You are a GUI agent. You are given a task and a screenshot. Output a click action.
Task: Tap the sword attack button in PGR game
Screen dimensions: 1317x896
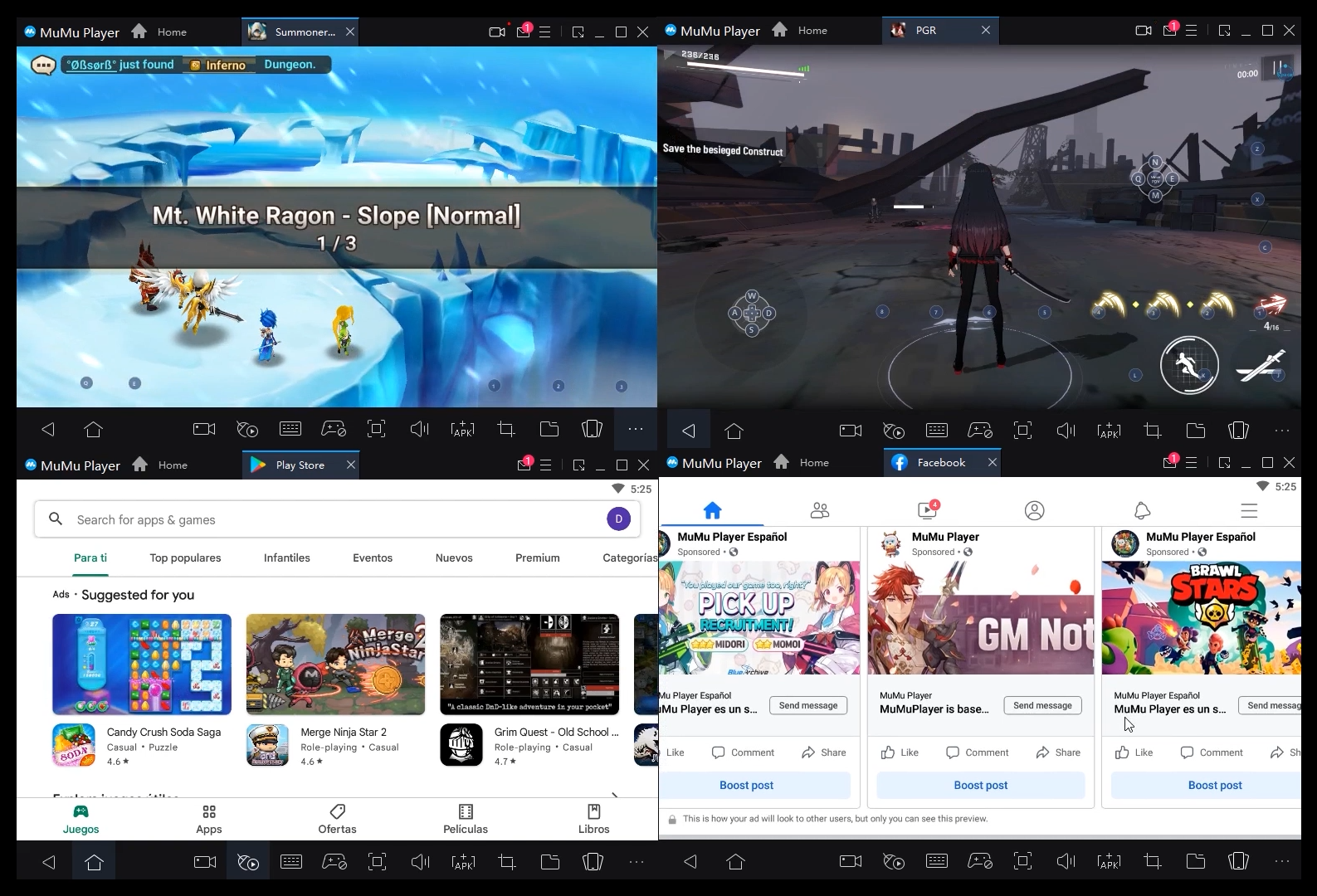point(1261,366)
